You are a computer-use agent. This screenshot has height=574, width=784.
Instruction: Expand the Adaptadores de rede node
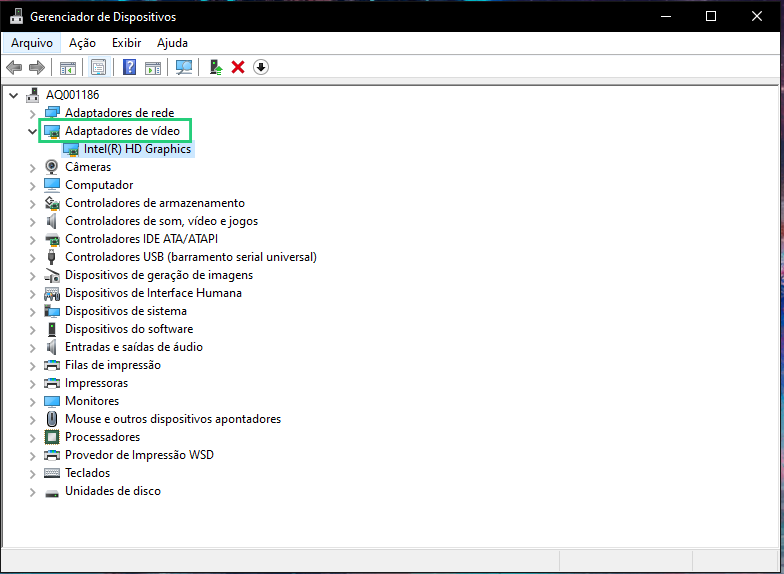click(32, 114)
